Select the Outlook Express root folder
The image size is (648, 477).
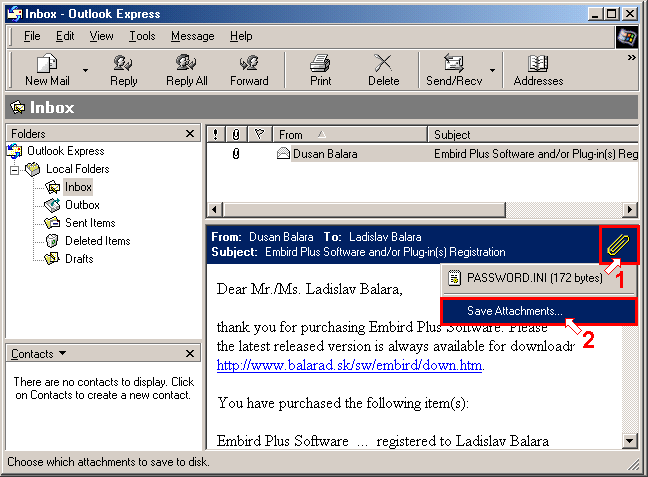(66, 151)
